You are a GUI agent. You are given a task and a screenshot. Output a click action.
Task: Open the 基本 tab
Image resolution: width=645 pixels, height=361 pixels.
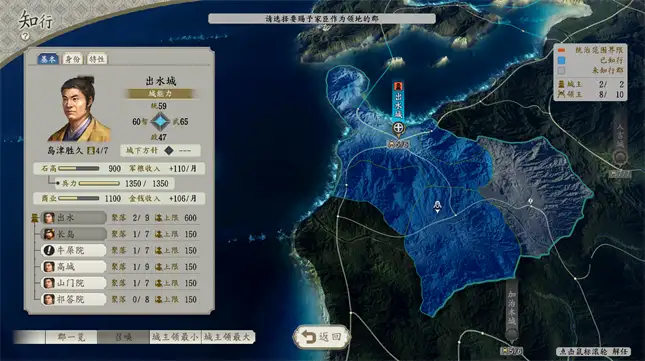tap(48, 59)
